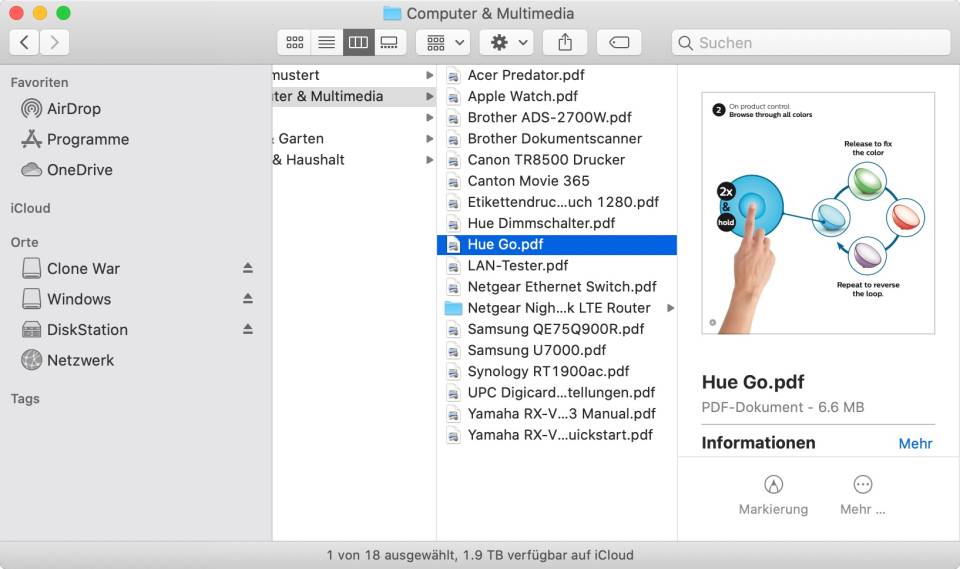Select LAN-Tester.pdf
This screenshot has width=960, height=569.
(557, 266)
